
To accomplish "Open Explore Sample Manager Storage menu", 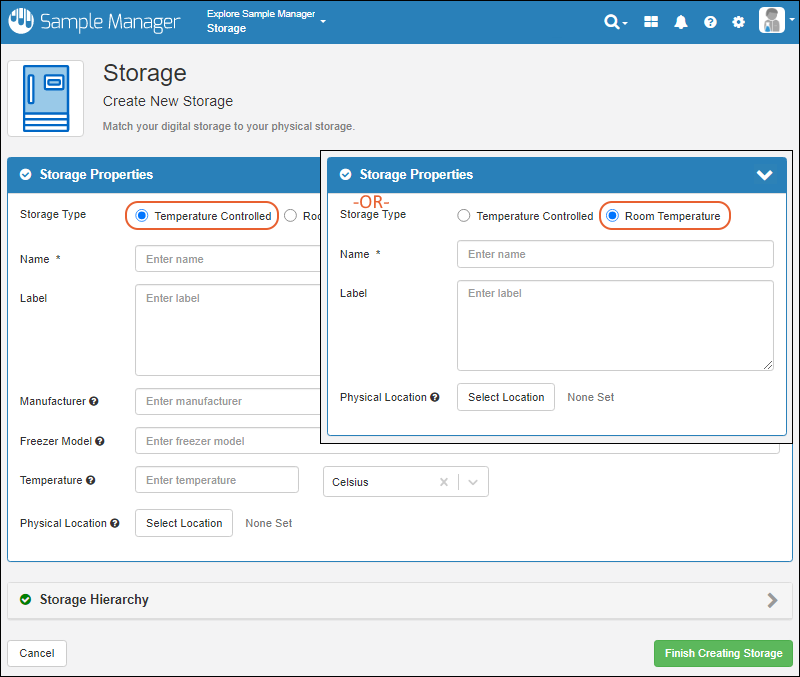I will (266, 21).
